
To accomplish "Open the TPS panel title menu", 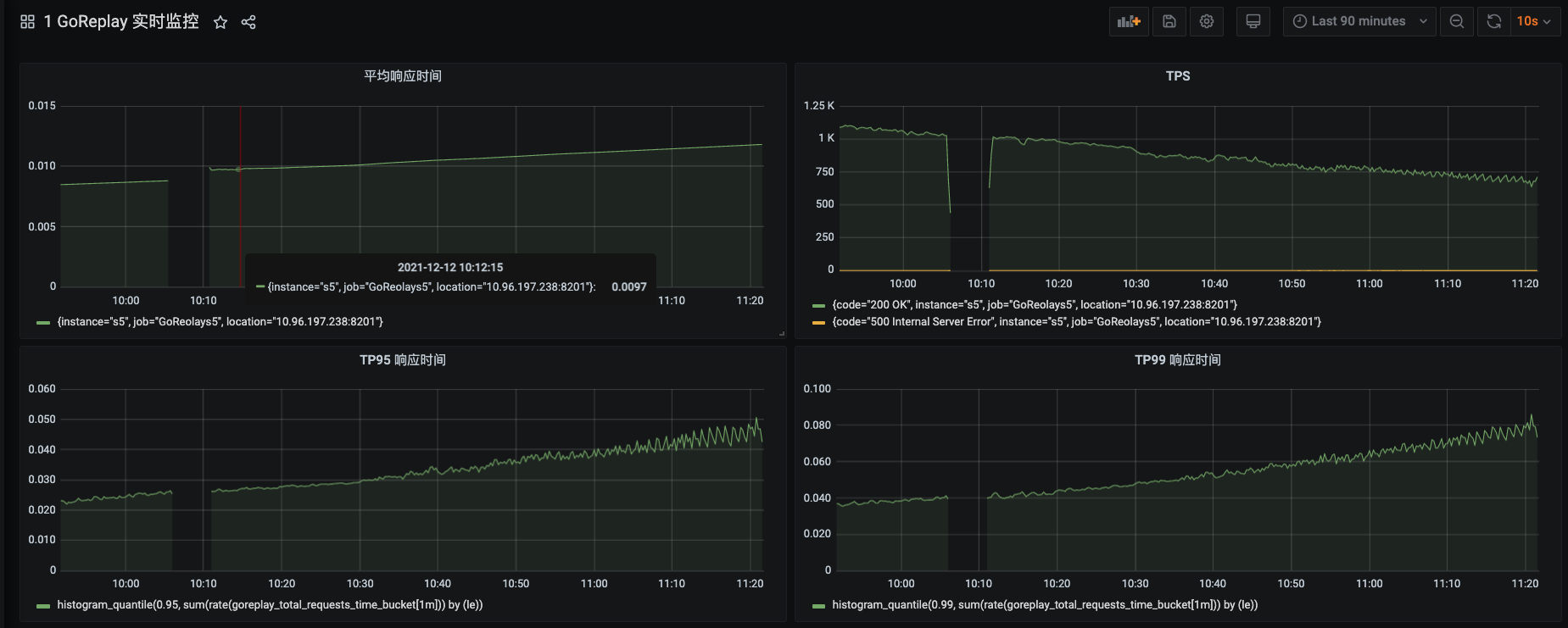I will 1178,76.
